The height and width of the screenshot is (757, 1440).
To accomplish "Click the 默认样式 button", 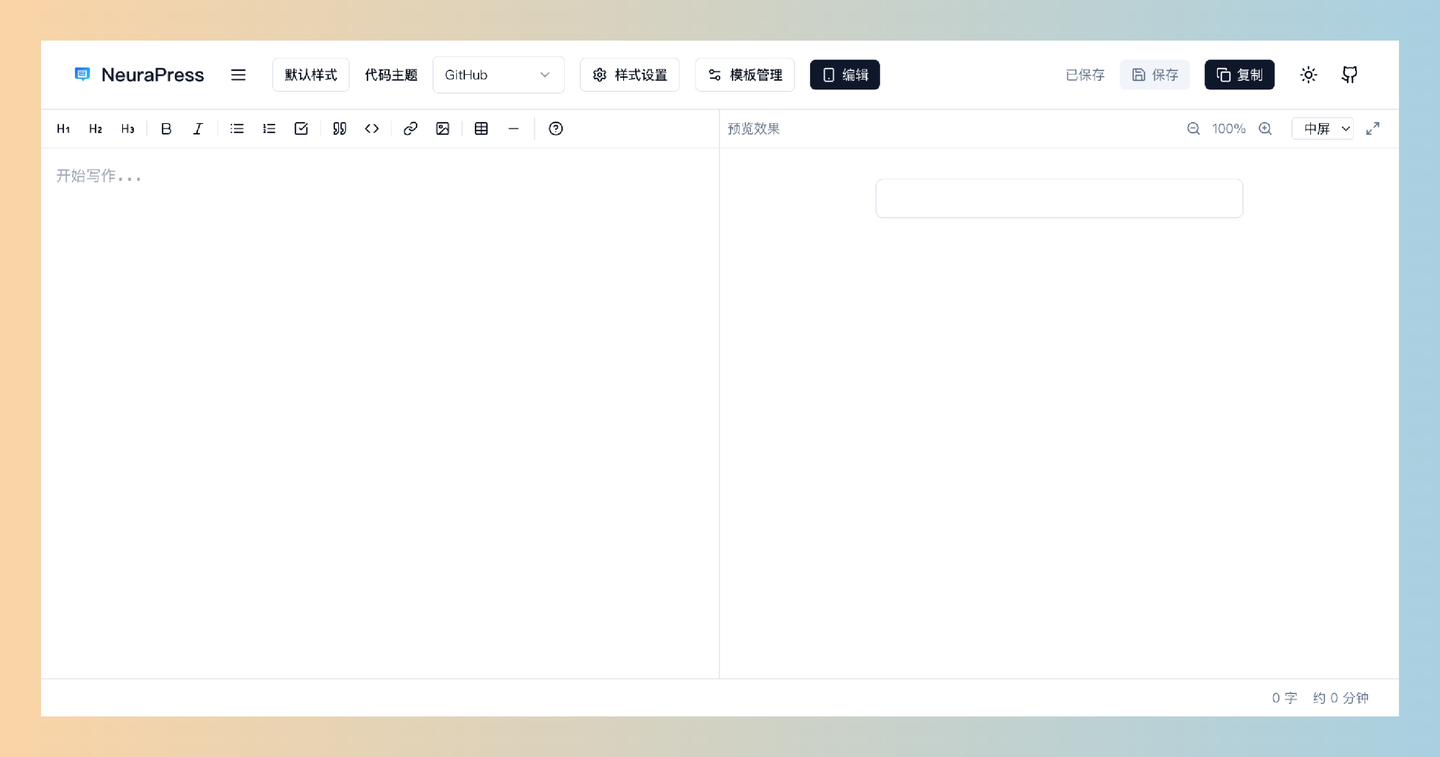I will [x=311, y=75].
